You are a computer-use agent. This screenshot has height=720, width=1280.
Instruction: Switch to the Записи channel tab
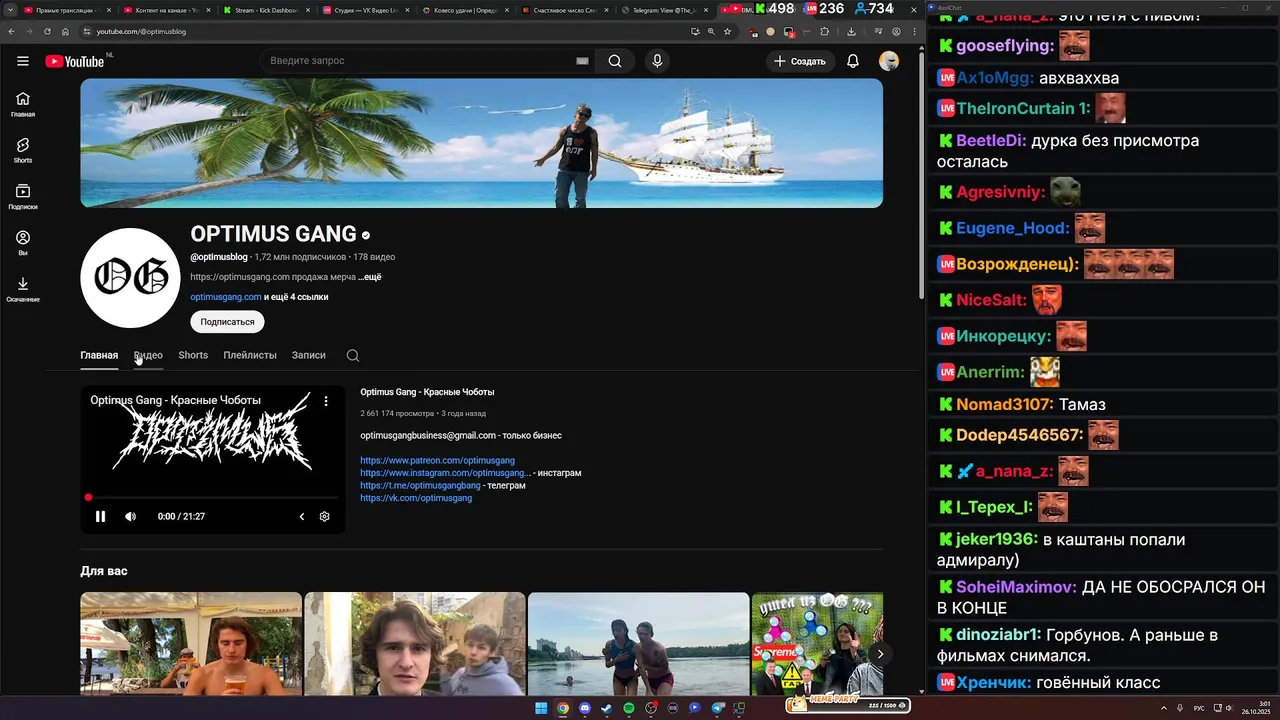click(309, 355)
